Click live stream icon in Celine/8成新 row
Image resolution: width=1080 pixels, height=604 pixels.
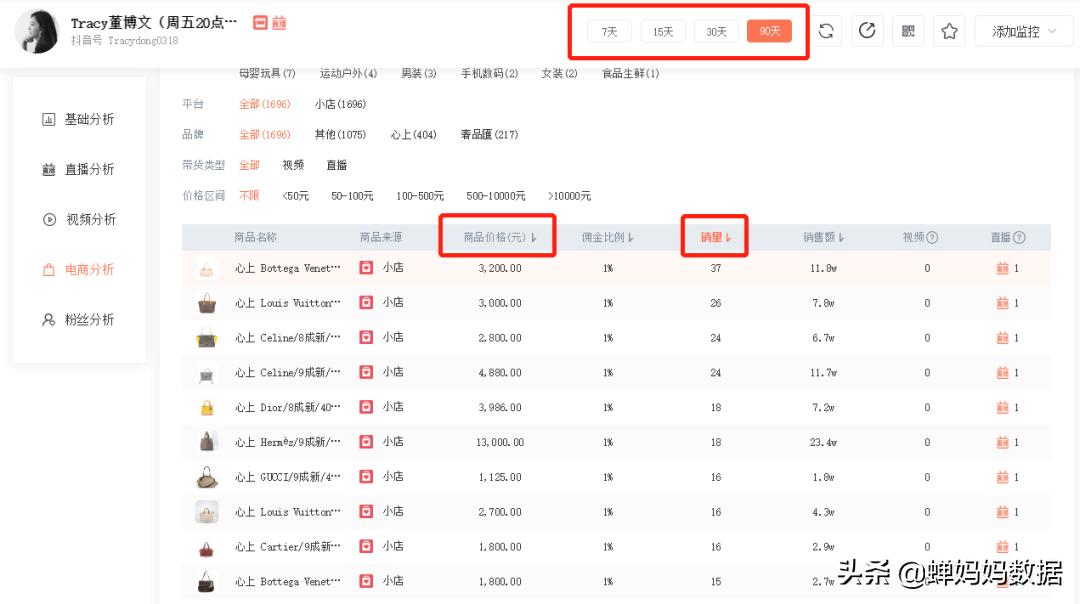click(1002, 337)
